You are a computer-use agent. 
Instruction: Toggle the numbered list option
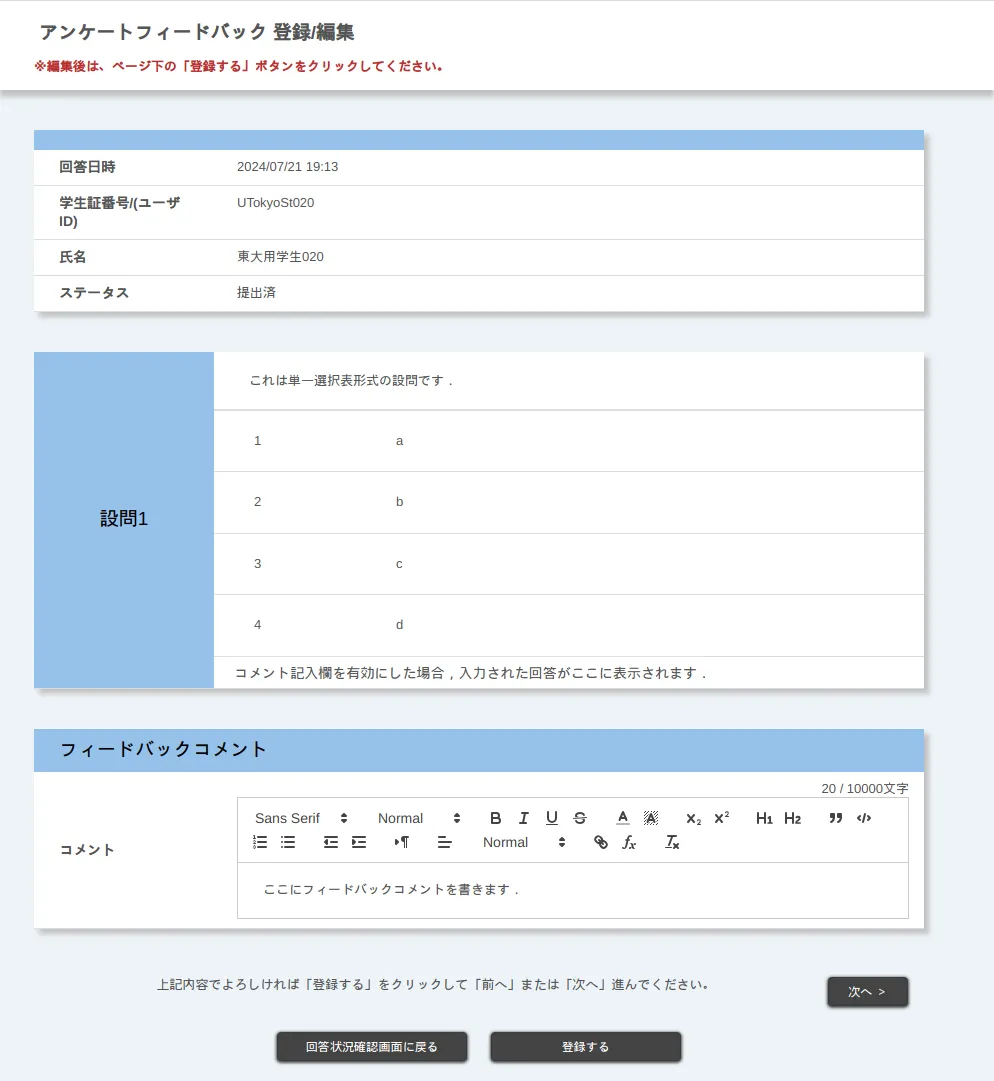(260, 843)
